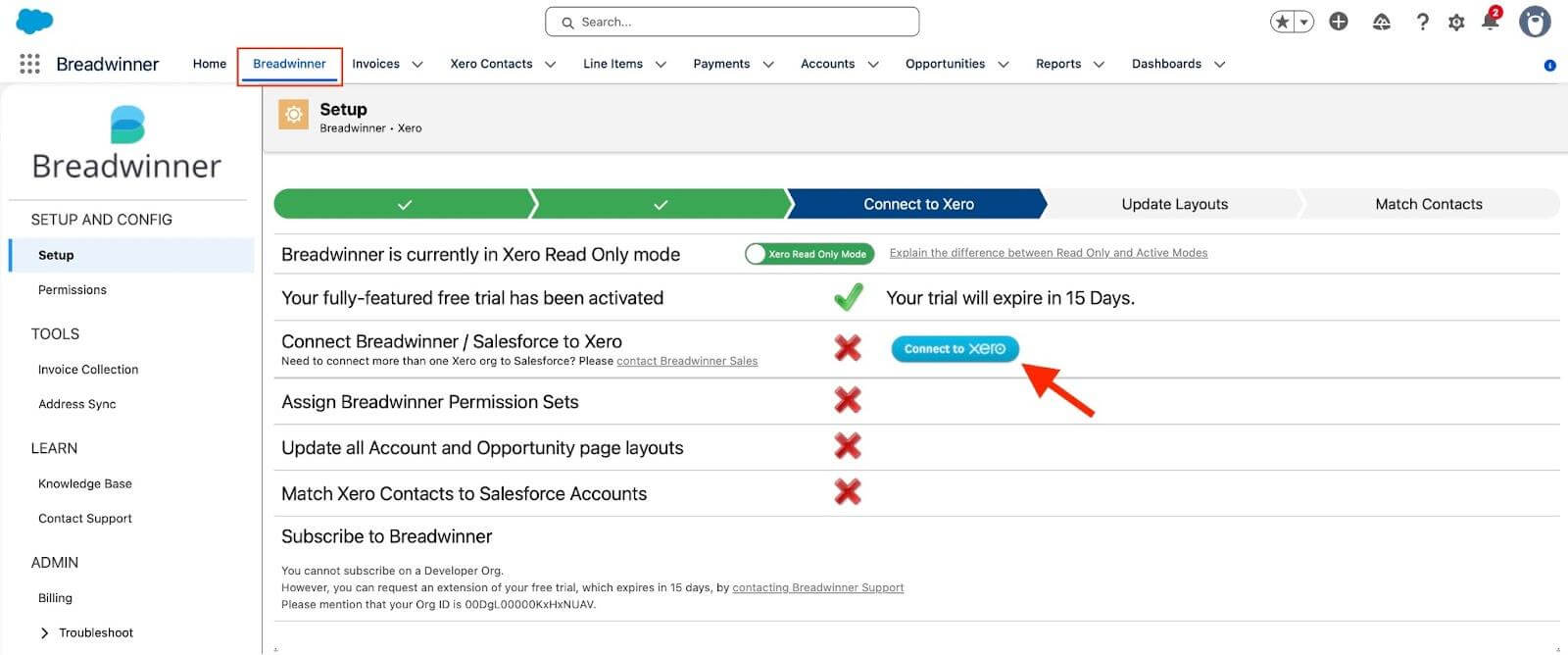Open the notifications bell icon
This screenshot has height=655, width=1568.
[x=1491, y=20]
